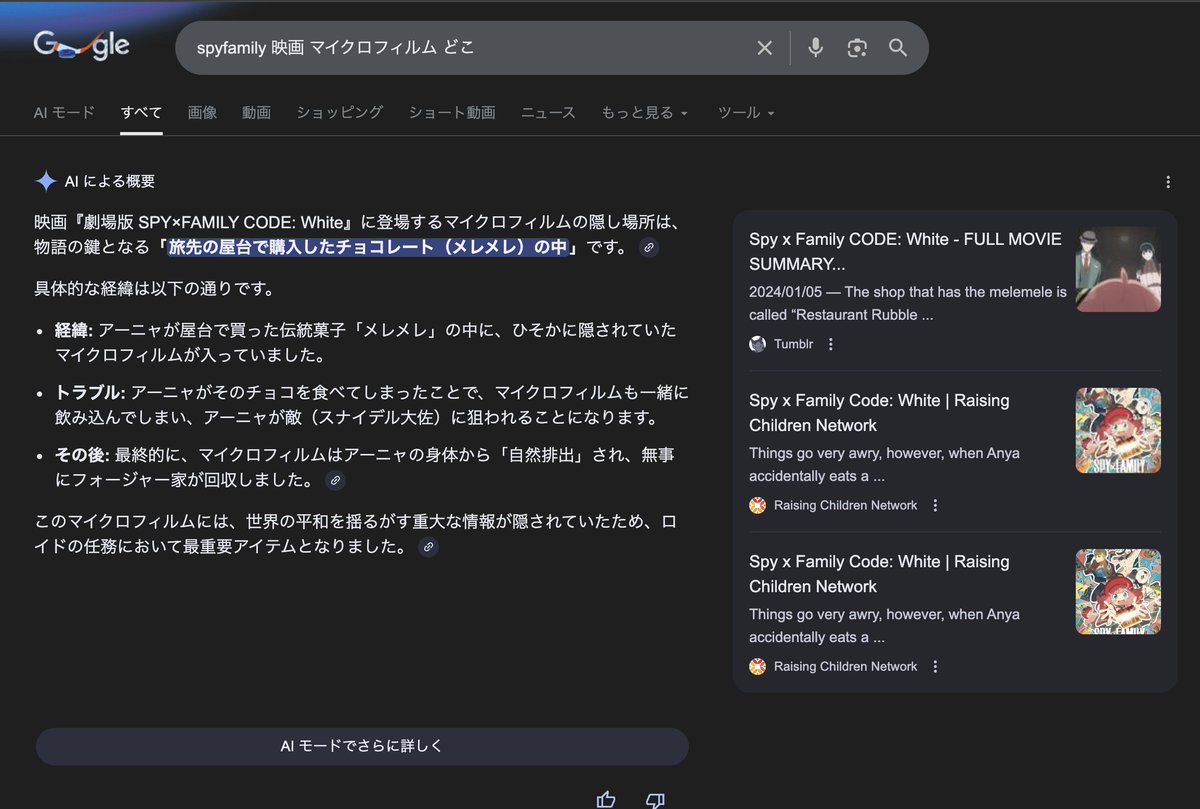Open the Tumblr result's three-dot menu
1200x809 pixels.
(831, 344)
